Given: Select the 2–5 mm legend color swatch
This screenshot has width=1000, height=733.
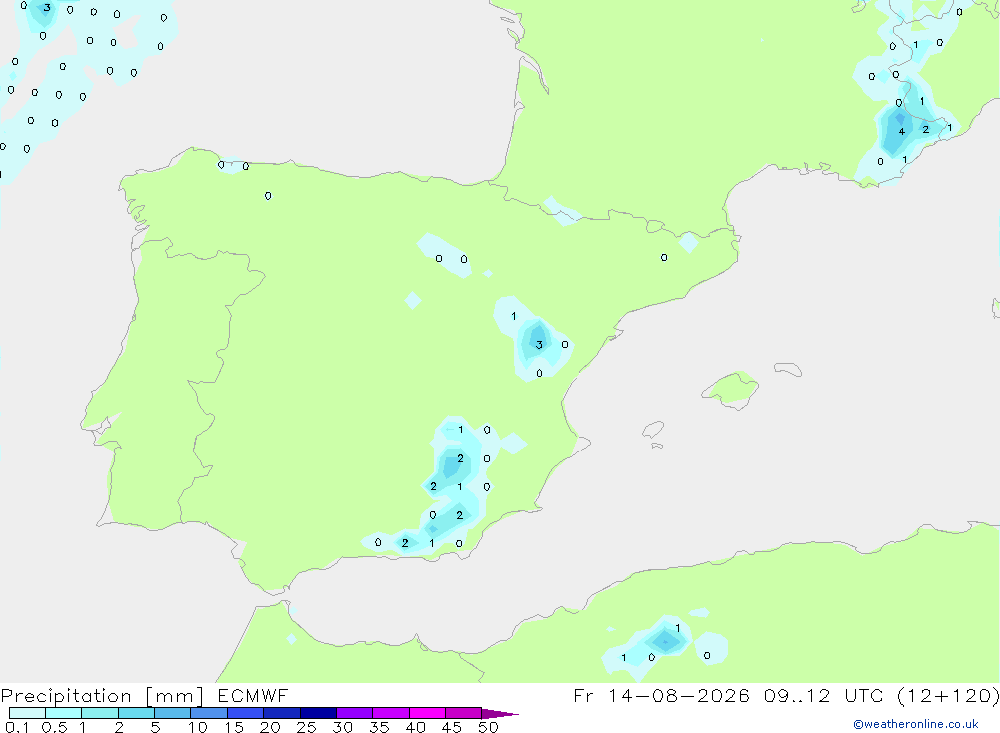Looking at the screenshot, I should tap(136, 713).
